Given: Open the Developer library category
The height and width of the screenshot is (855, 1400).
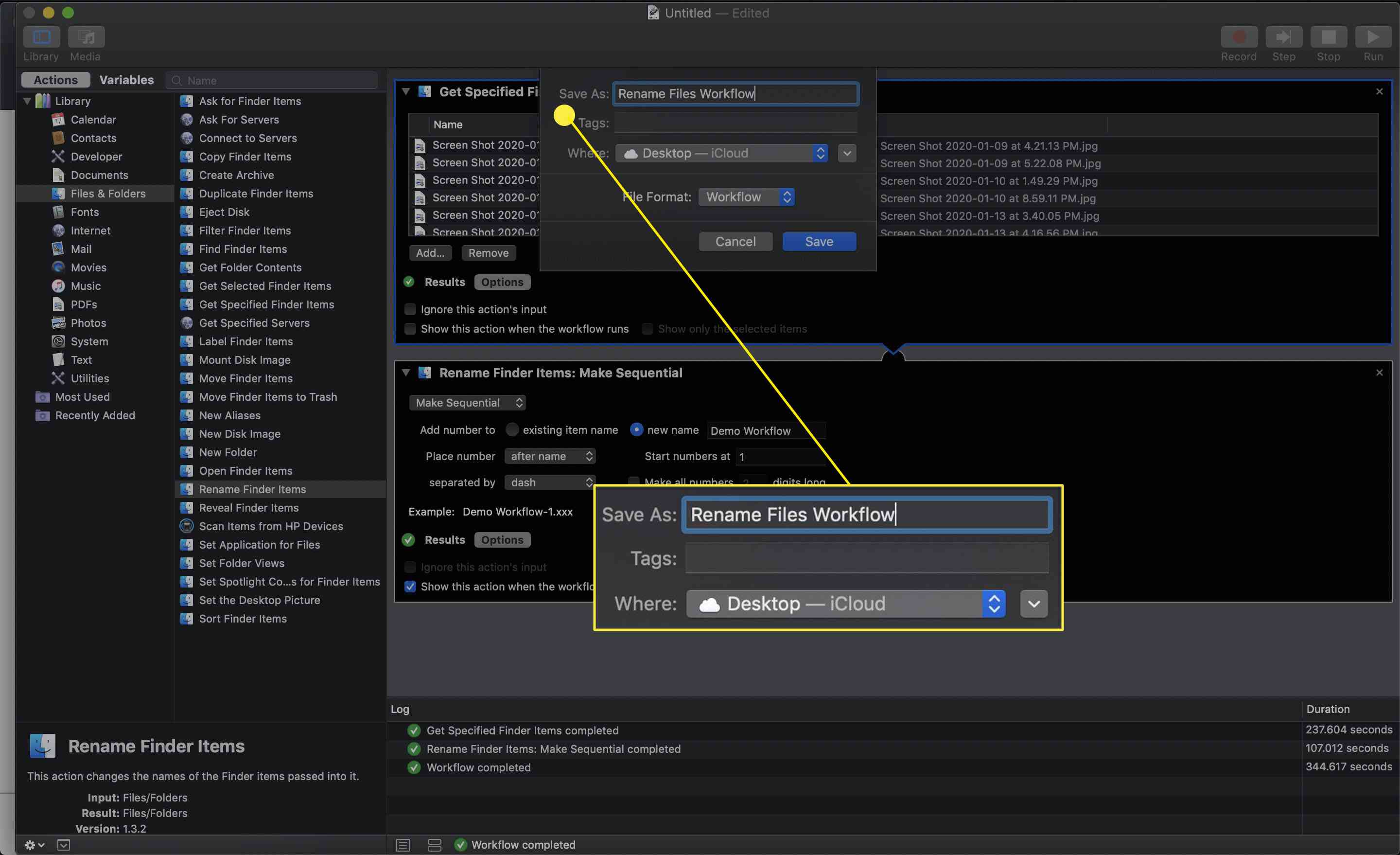Looking at the screenshot, I should click(96, 156).
